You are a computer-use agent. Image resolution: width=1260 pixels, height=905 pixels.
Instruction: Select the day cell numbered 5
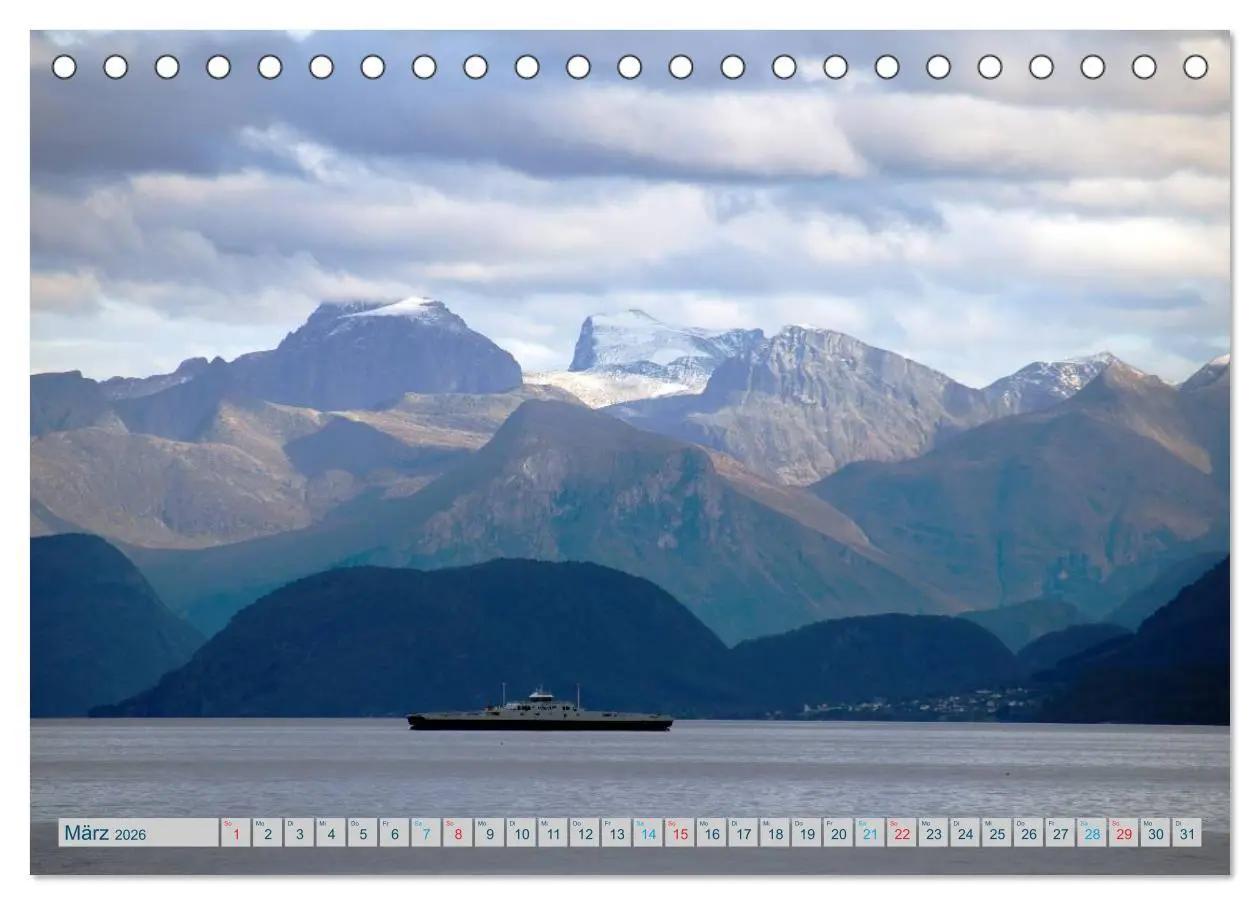coord(363,833)
